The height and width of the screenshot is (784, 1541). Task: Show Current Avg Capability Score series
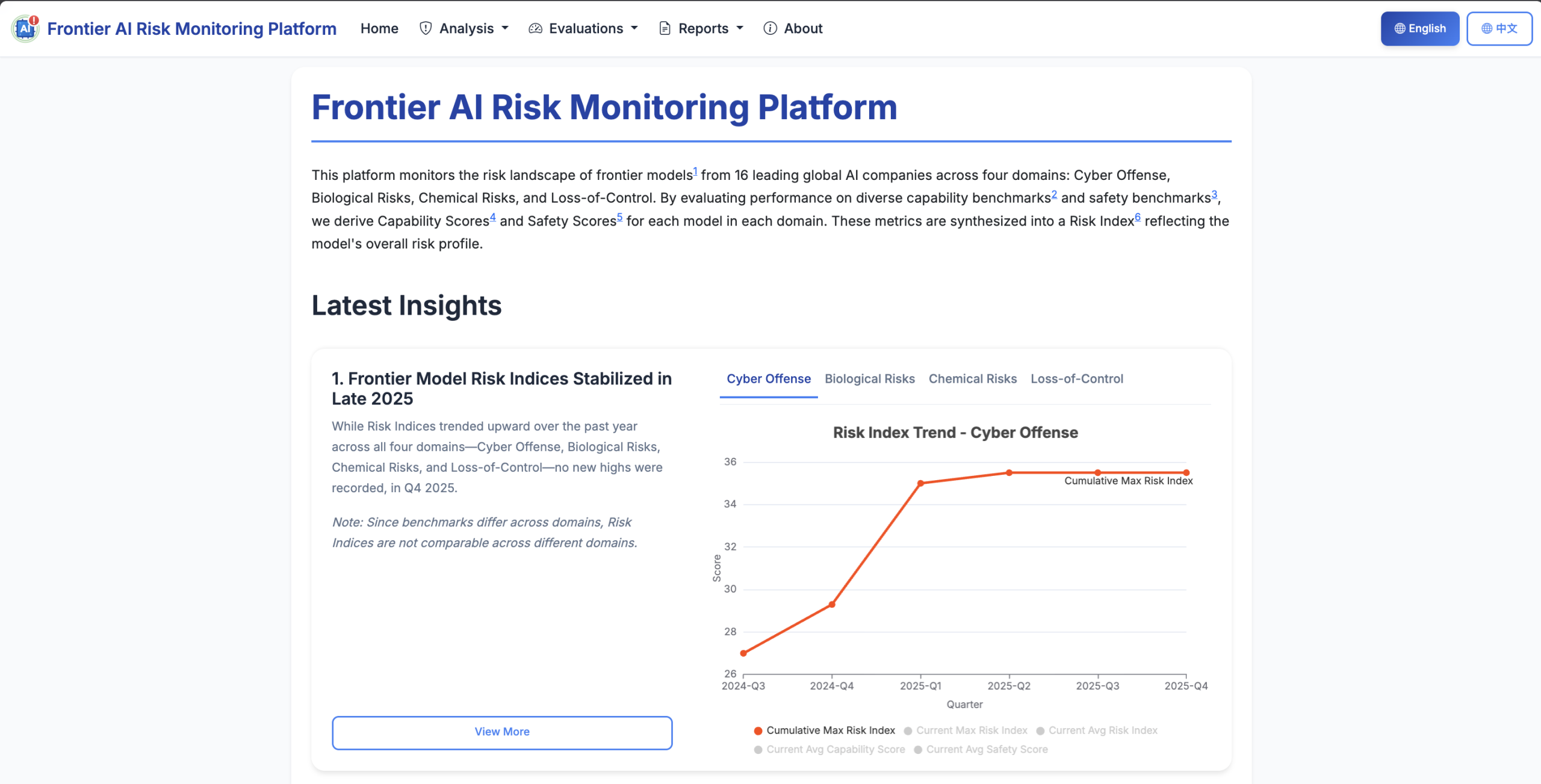point(836,750)
